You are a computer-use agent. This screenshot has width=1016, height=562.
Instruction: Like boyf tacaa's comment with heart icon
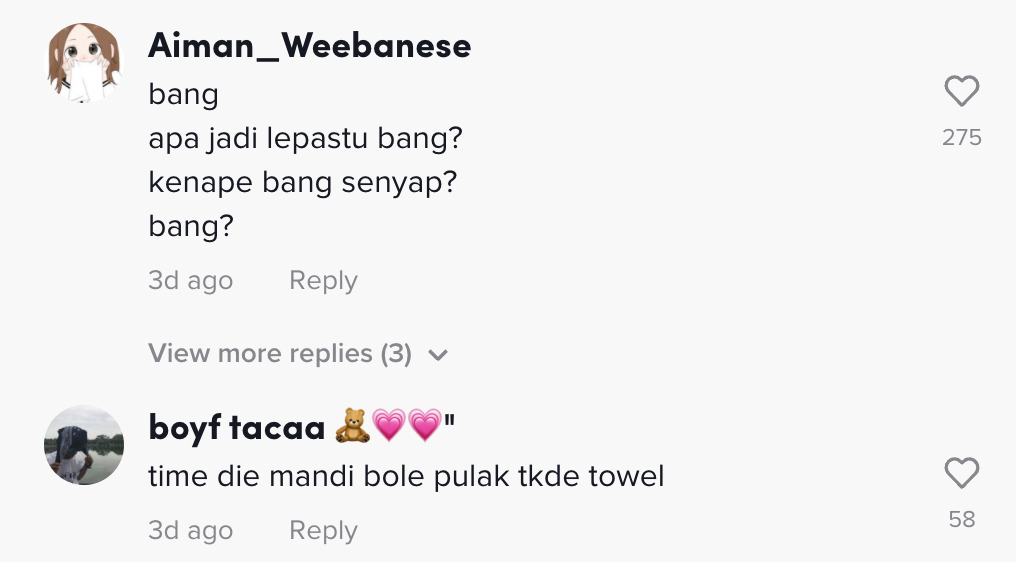(x=961, y=473)
